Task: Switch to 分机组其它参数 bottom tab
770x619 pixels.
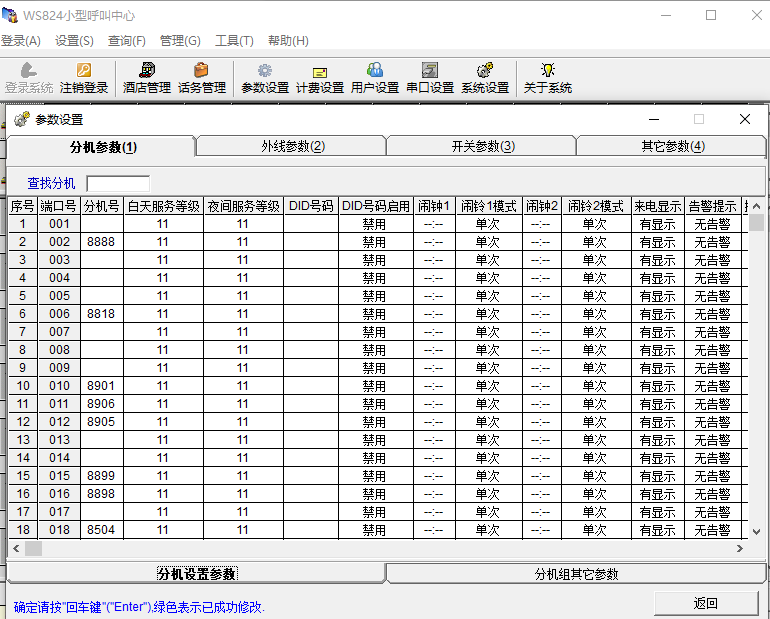Action: point(576,574)
